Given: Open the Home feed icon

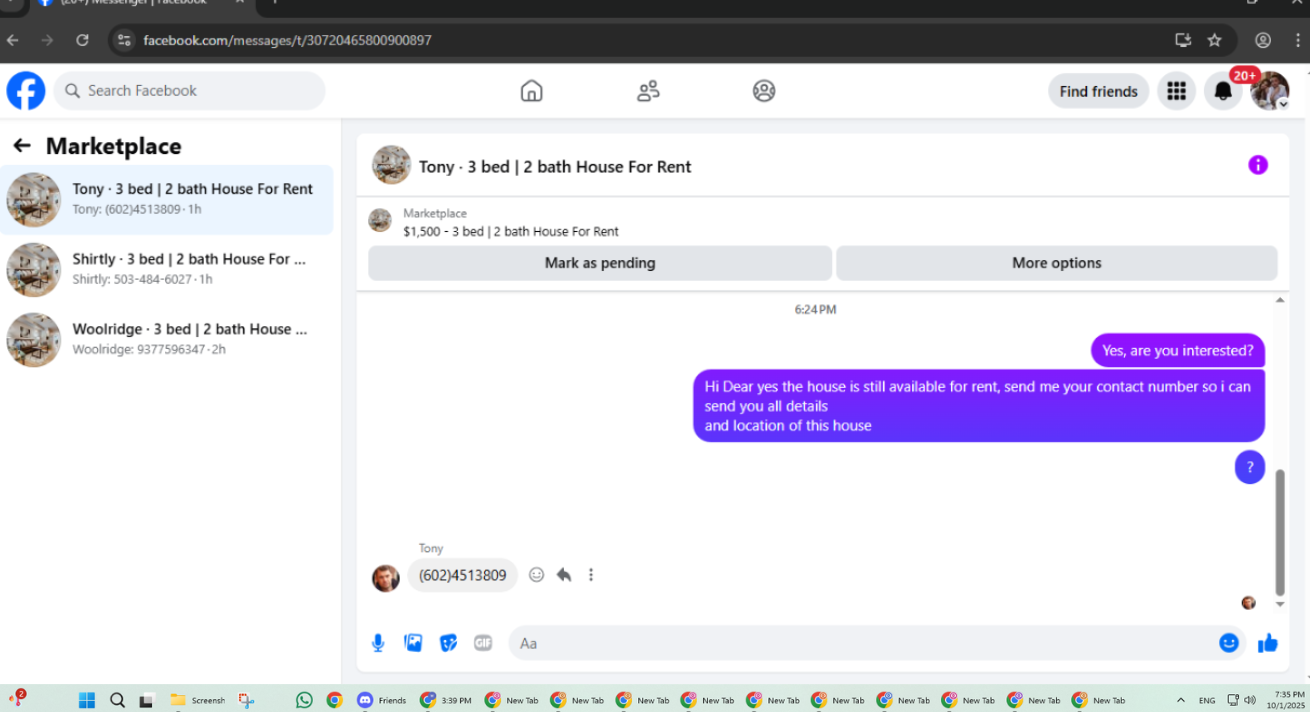Looking at the screenshot, I should click(532, 91).
